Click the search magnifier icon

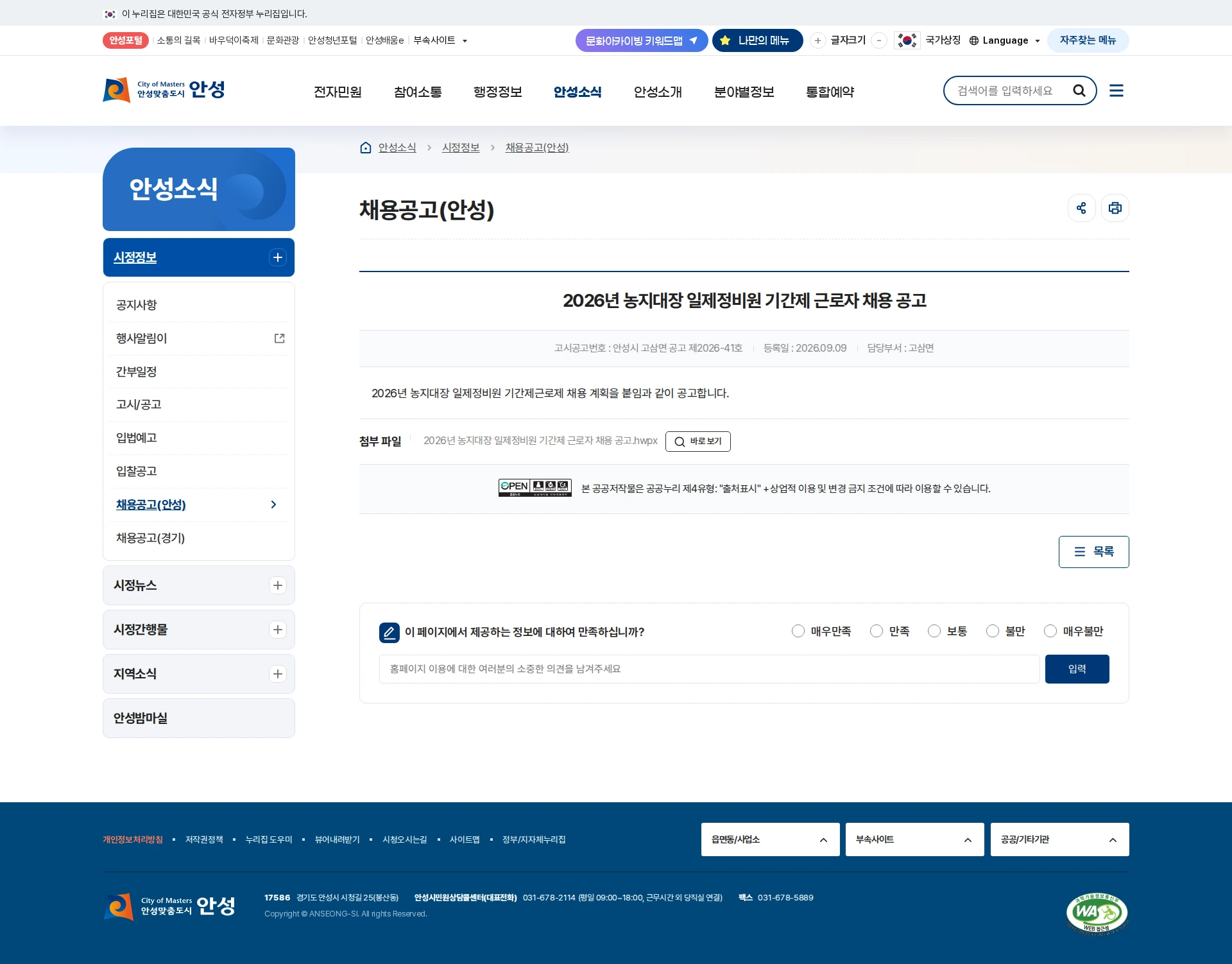(x=1079, y=90)
